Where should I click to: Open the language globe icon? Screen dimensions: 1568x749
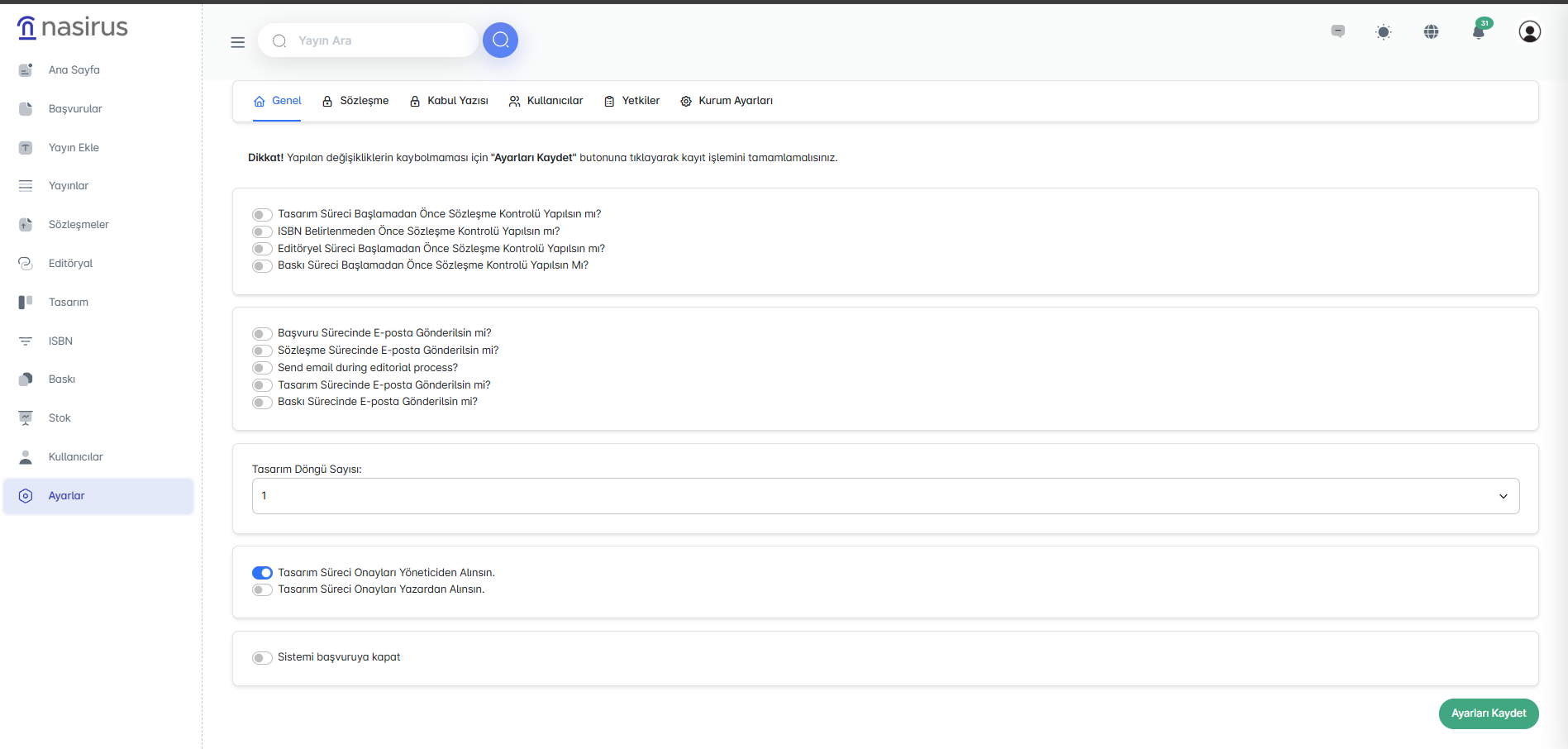(x=1431, y=32)
